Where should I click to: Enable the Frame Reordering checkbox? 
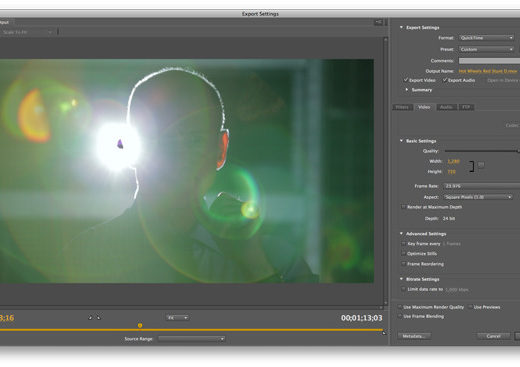(x=403, y=264)
